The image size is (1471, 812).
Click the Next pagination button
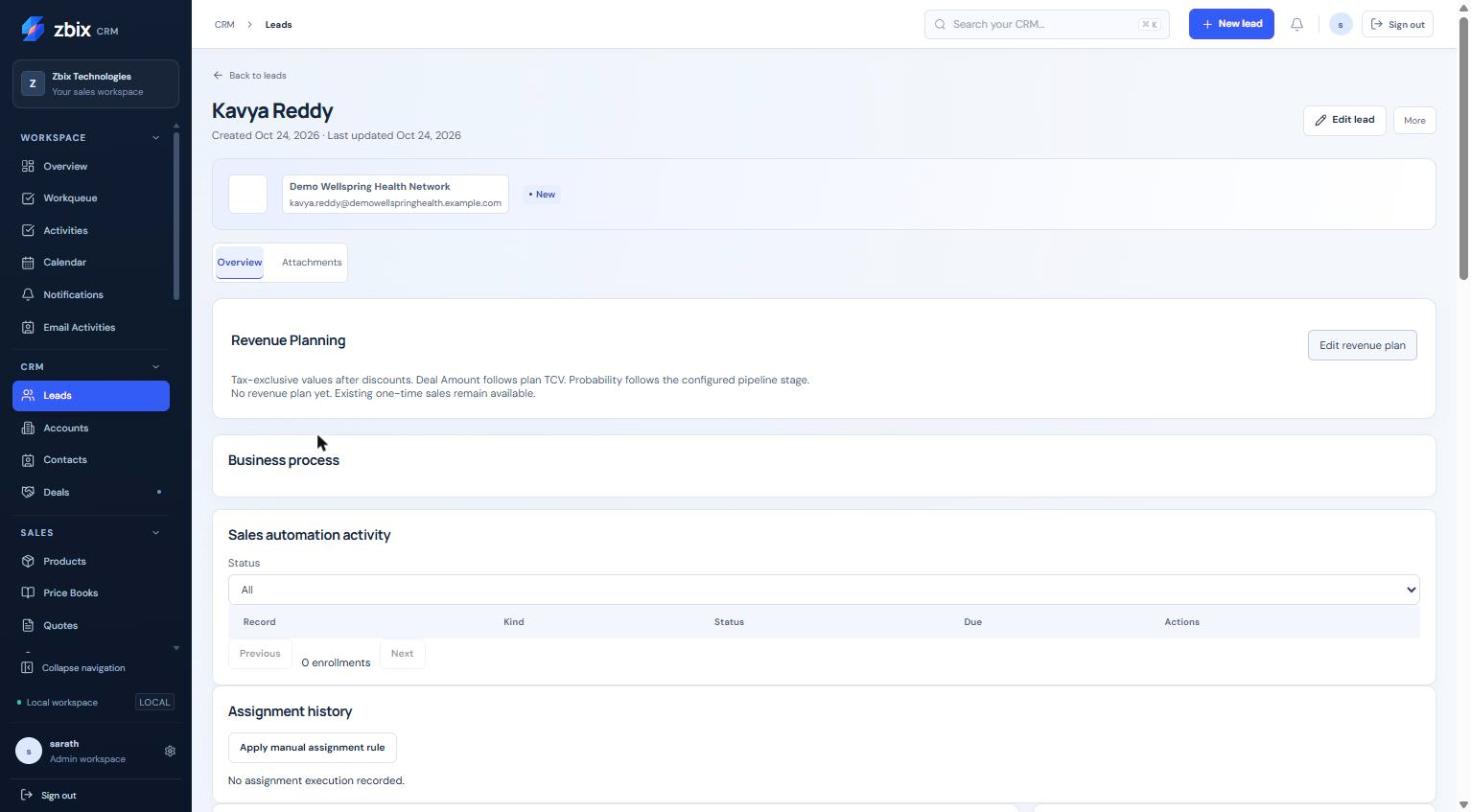pos(402,653)
